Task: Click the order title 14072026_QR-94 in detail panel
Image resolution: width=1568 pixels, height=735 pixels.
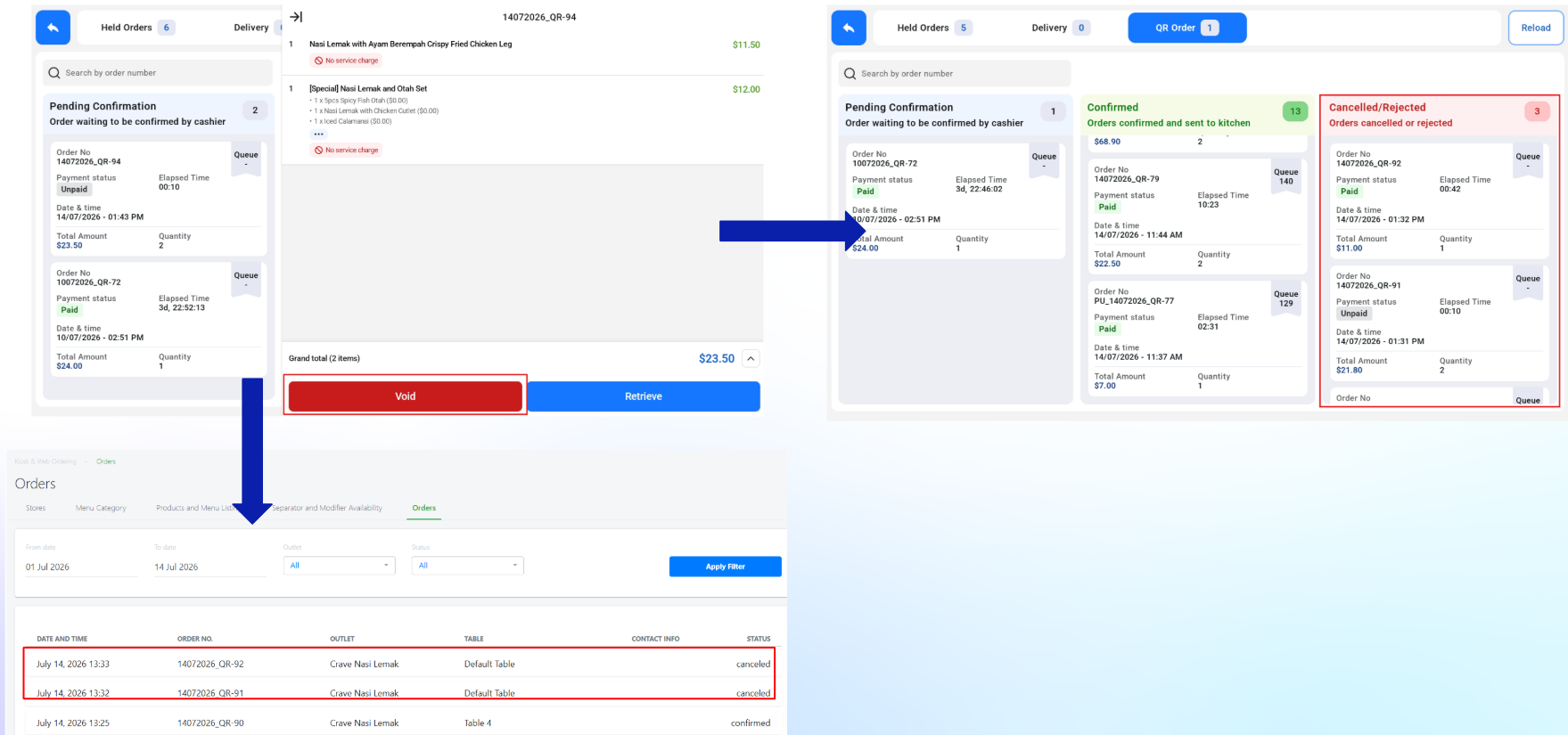Action: click(x=539, y=17)
